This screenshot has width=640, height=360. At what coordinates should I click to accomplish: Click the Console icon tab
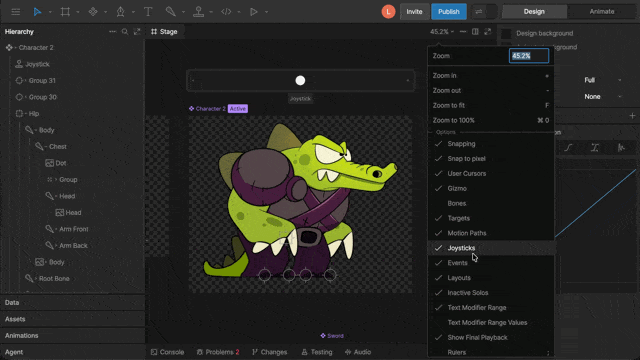coord(154,352)
